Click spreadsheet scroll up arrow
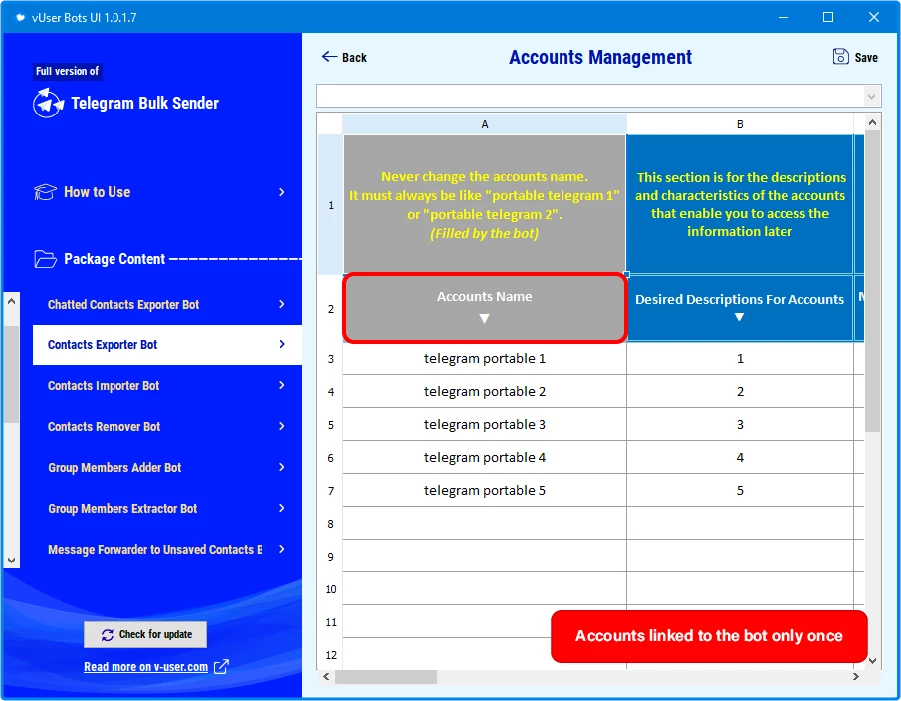Image resolution: width=901 pixels, height=701 pixels. [x=872, y=122]
